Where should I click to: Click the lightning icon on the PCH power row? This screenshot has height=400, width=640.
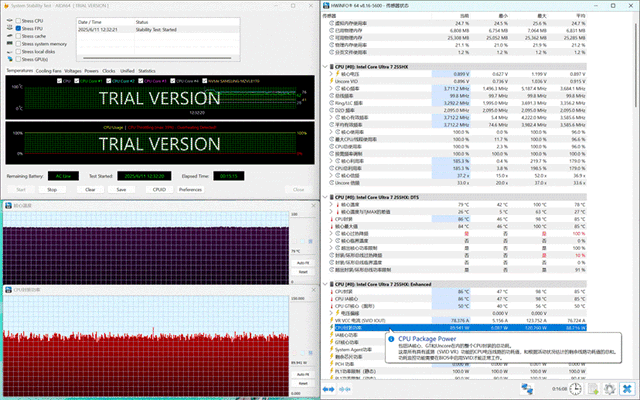coord(331,364)
